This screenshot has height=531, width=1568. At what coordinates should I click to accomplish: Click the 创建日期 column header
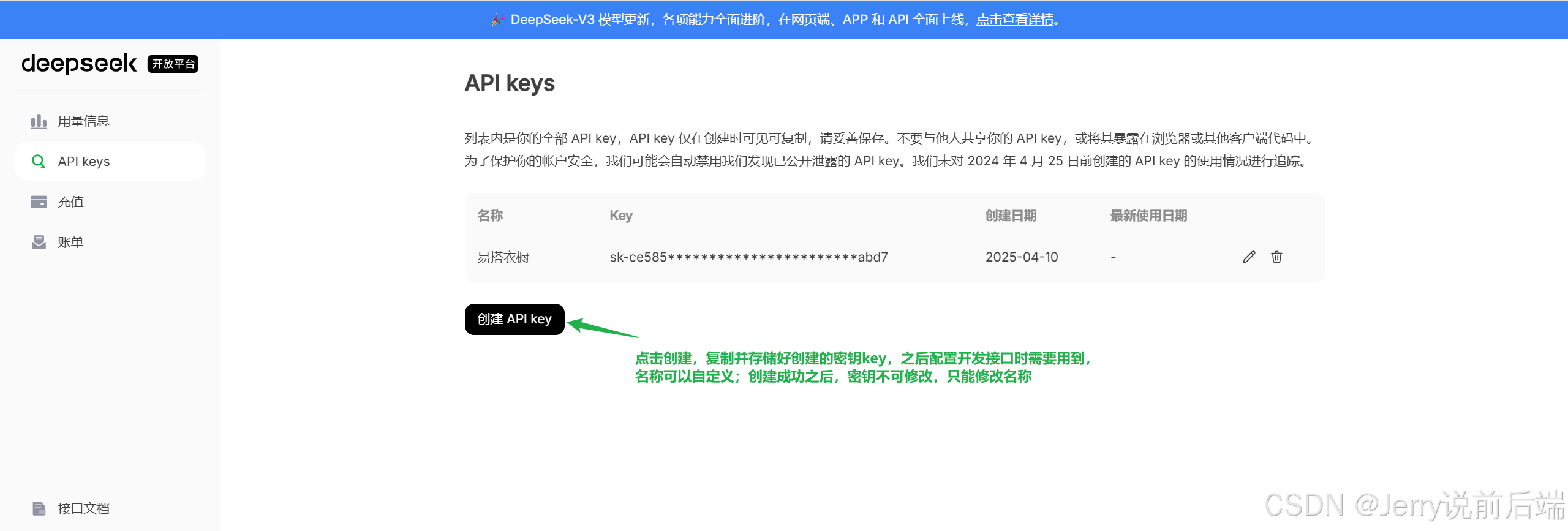[1011, 216]
